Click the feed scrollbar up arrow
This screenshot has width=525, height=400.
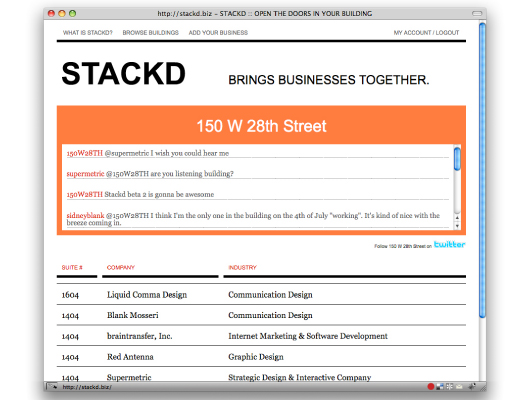[457, 218]
